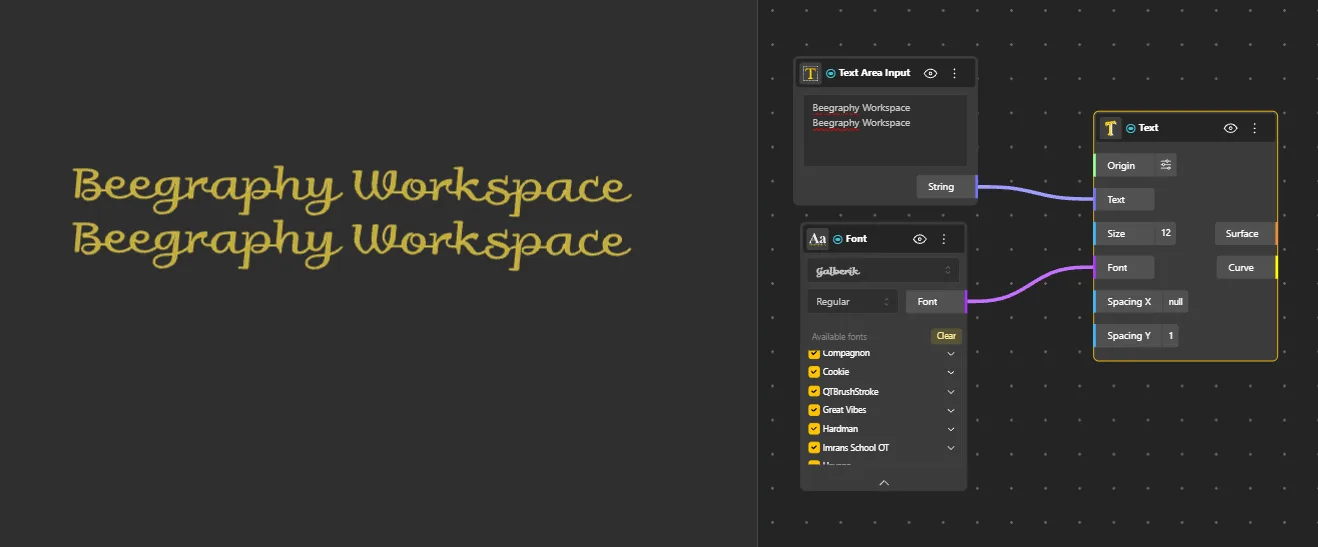Expand the QTBrushStroke font row chevron
The width and height of the screenshot is (1318, 547).
coord(951,392)
